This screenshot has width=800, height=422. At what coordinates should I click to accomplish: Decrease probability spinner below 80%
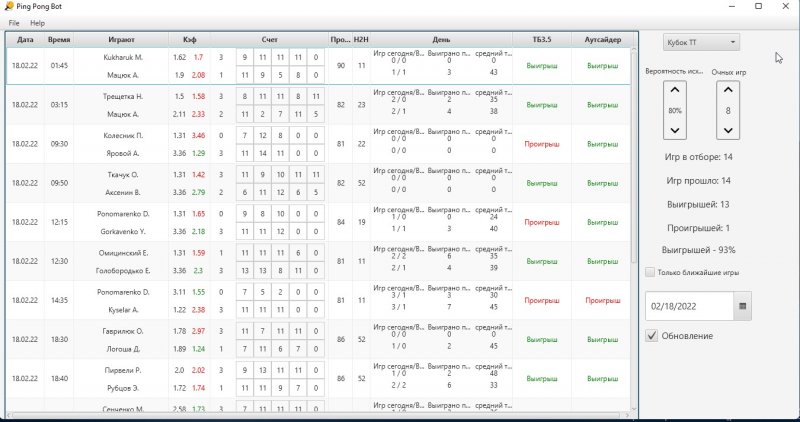tap(675, 130)
